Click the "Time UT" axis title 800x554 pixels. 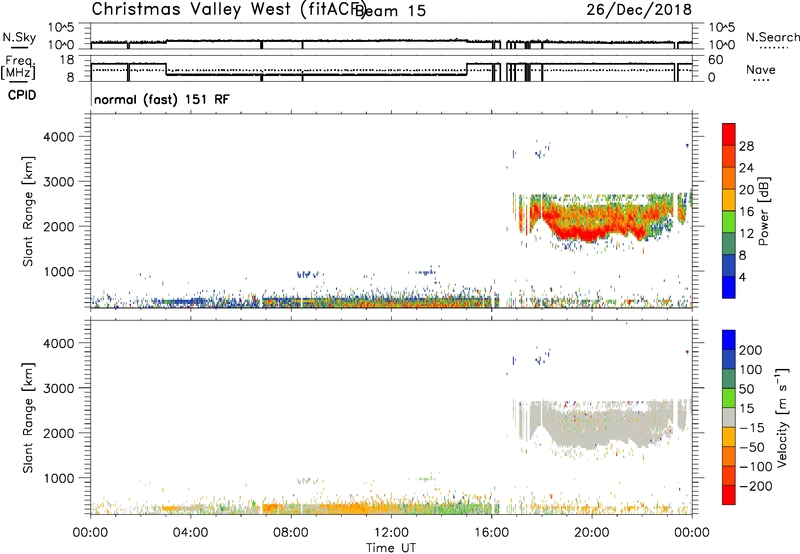click(391, 548)
